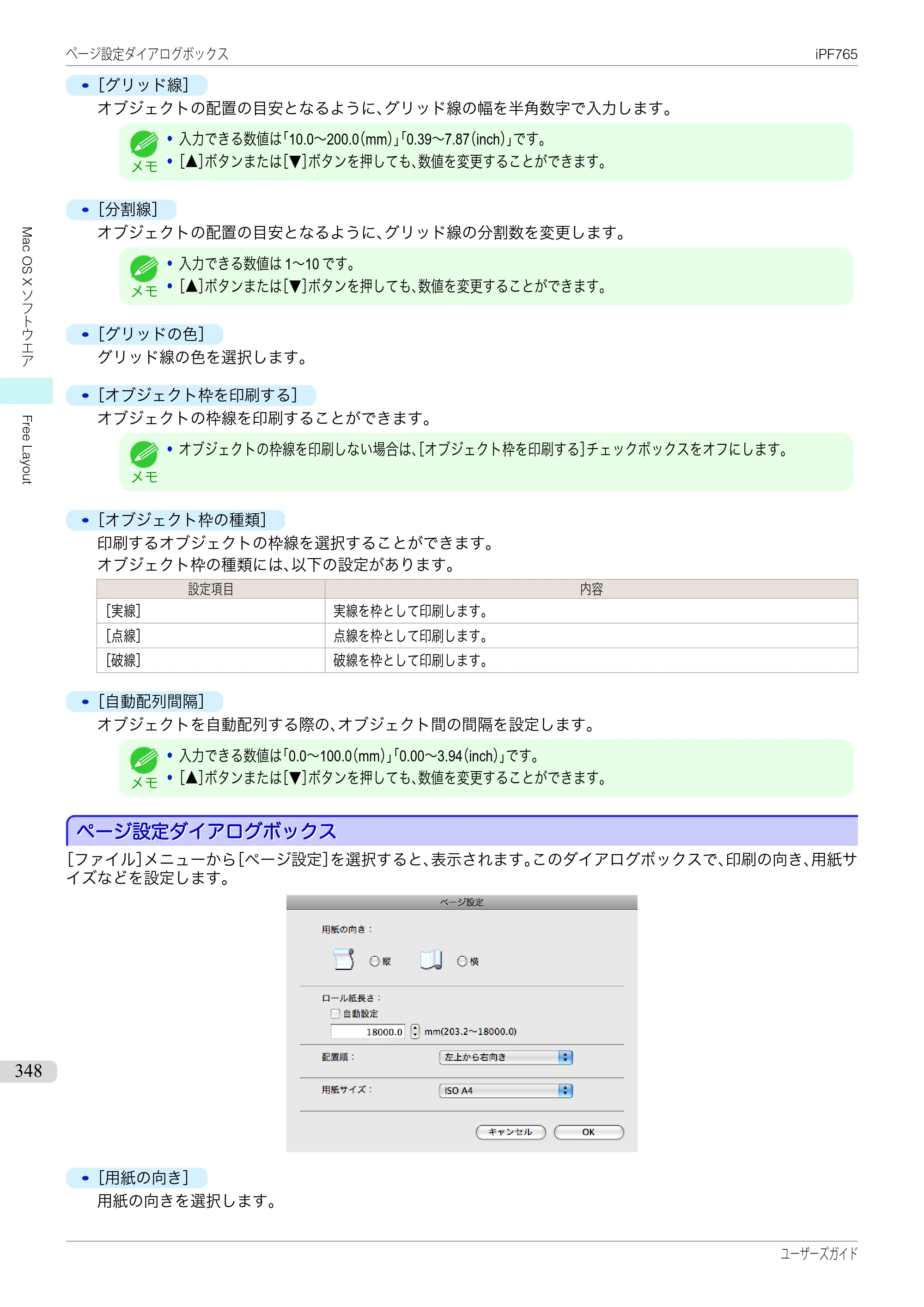Image resolution: width=924 pixels, height=1307 pixels.
Task: Click the blue ページ設定ダイアログボックス section title
Action: coord(207,832)
